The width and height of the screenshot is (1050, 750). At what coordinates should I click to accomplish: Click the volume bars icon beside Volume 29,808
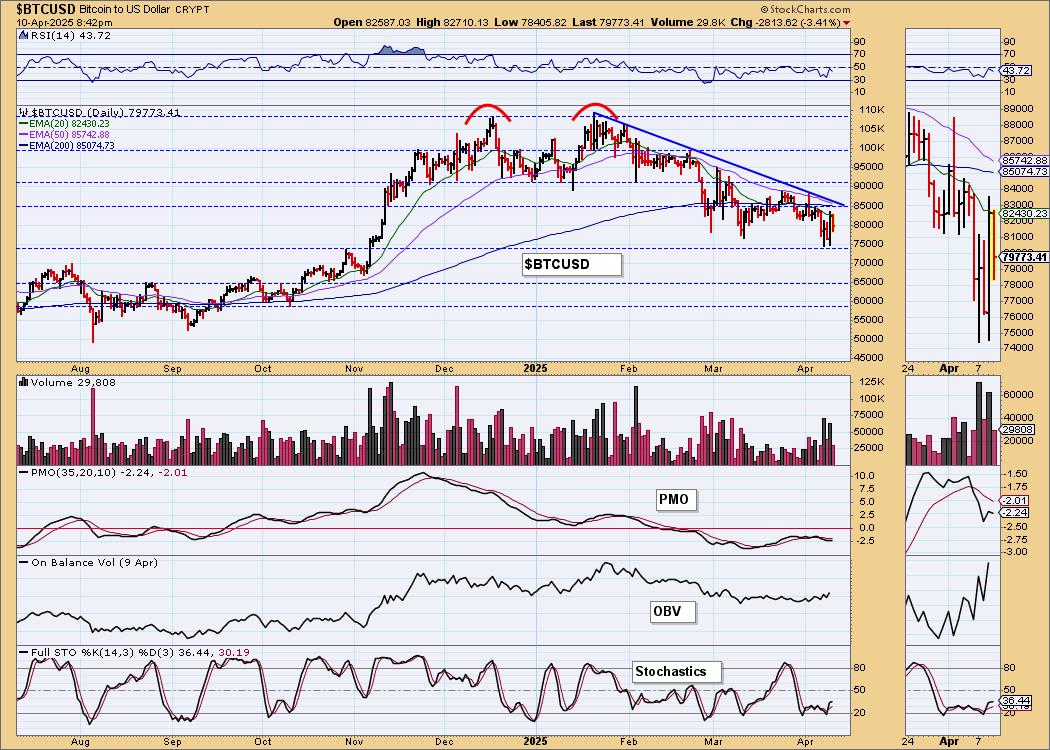[23, 382]
